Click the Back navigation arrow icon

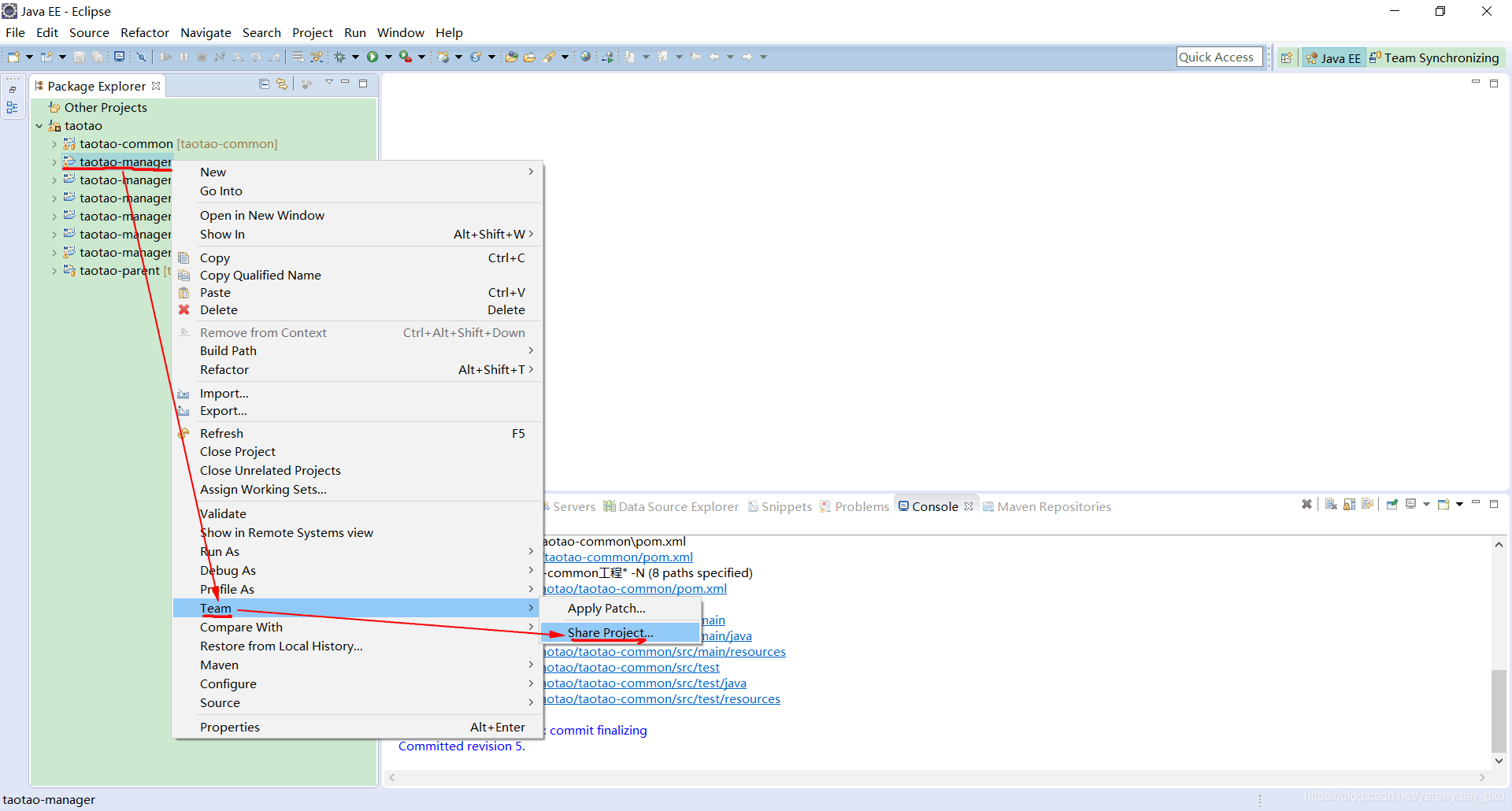(x=714, y=57)
